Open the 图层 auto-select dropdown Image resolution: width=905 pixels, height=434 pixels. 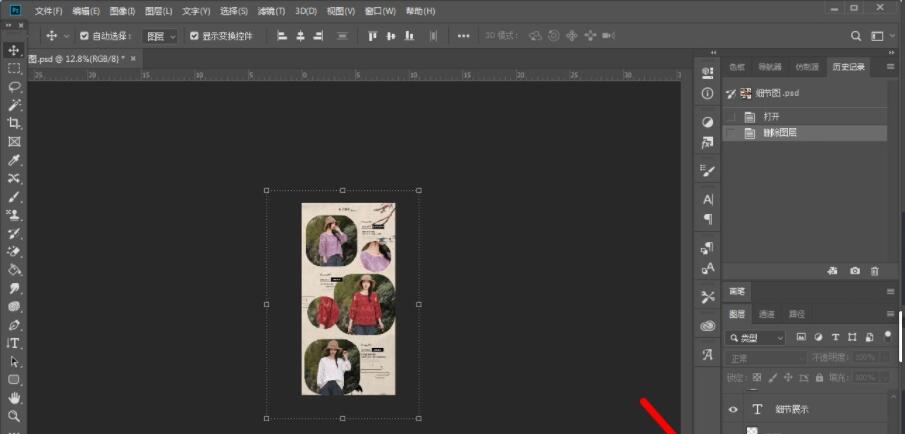pos(160,36)
